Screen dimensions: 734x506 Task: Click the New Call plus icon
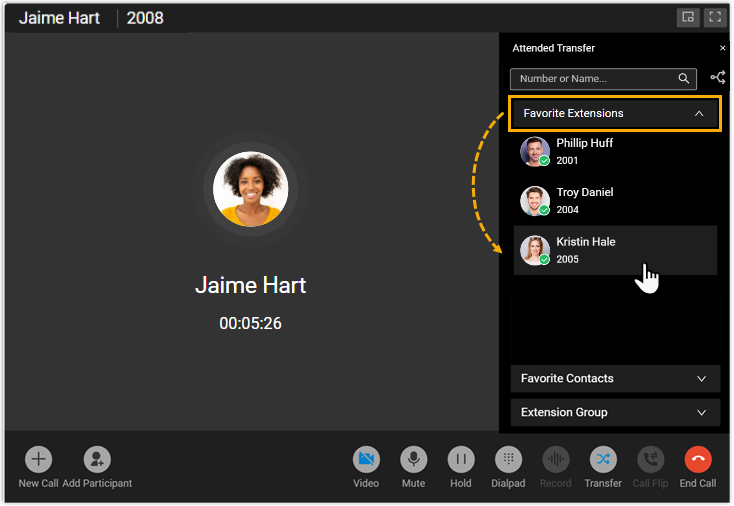[38, 459]
